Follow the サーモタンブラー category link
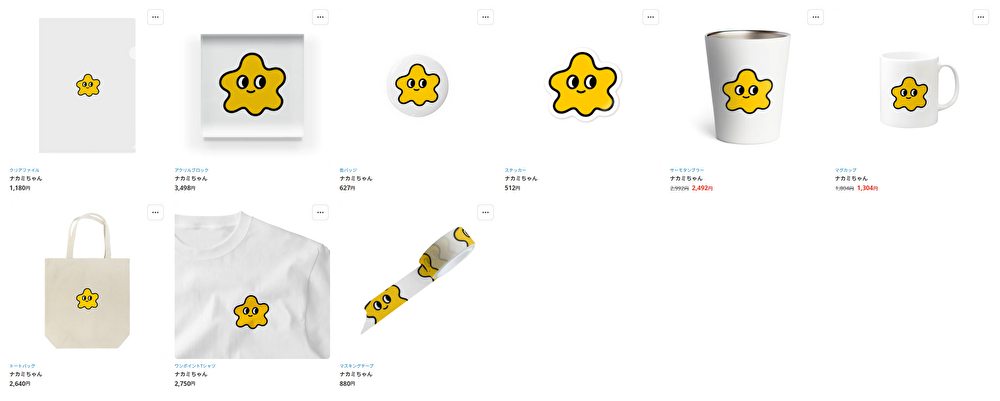Image resolution: width=1000 pixels, height=401 pixels. (687, 170)
